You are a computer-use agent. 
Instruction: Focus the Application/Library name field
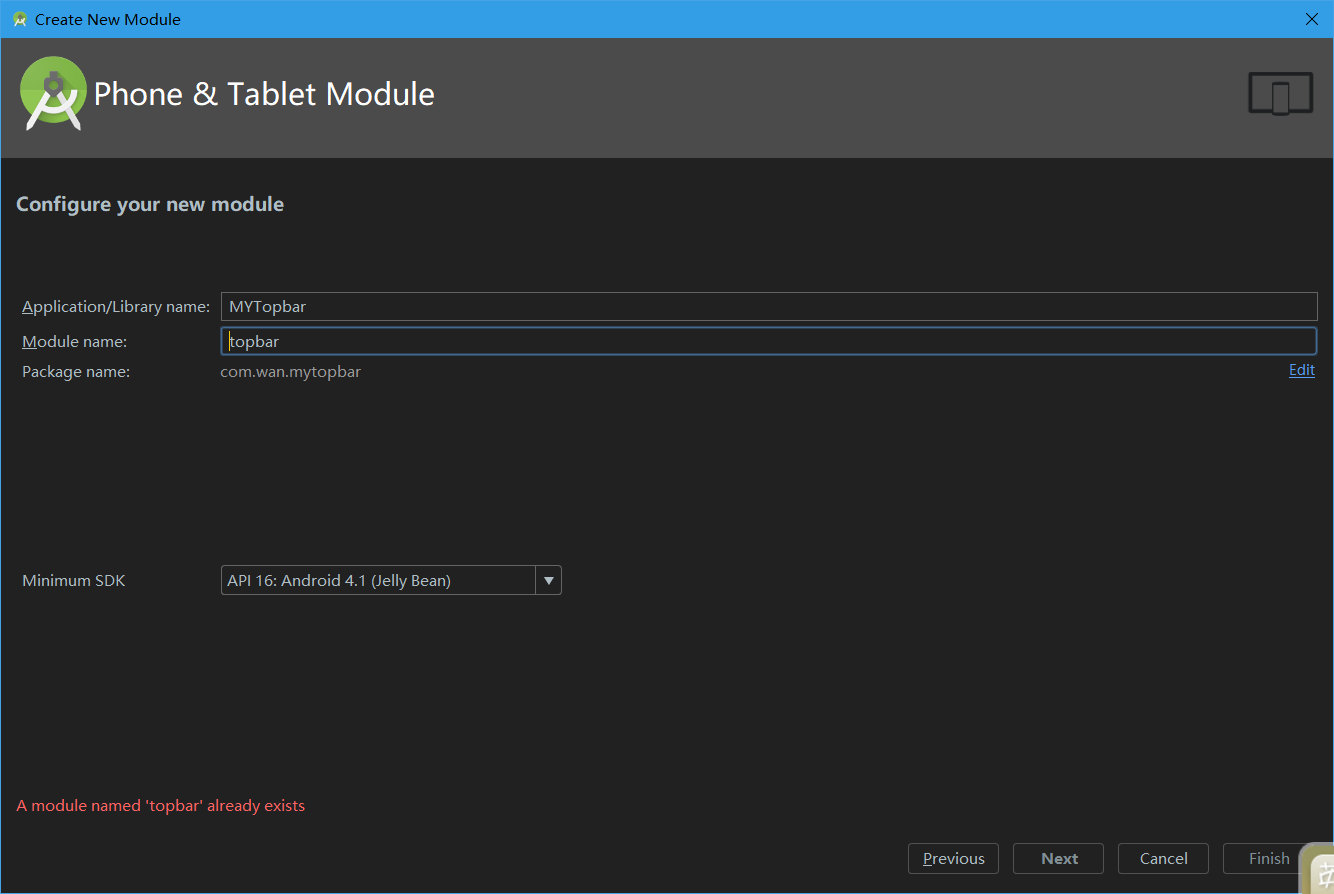(768, 307)
